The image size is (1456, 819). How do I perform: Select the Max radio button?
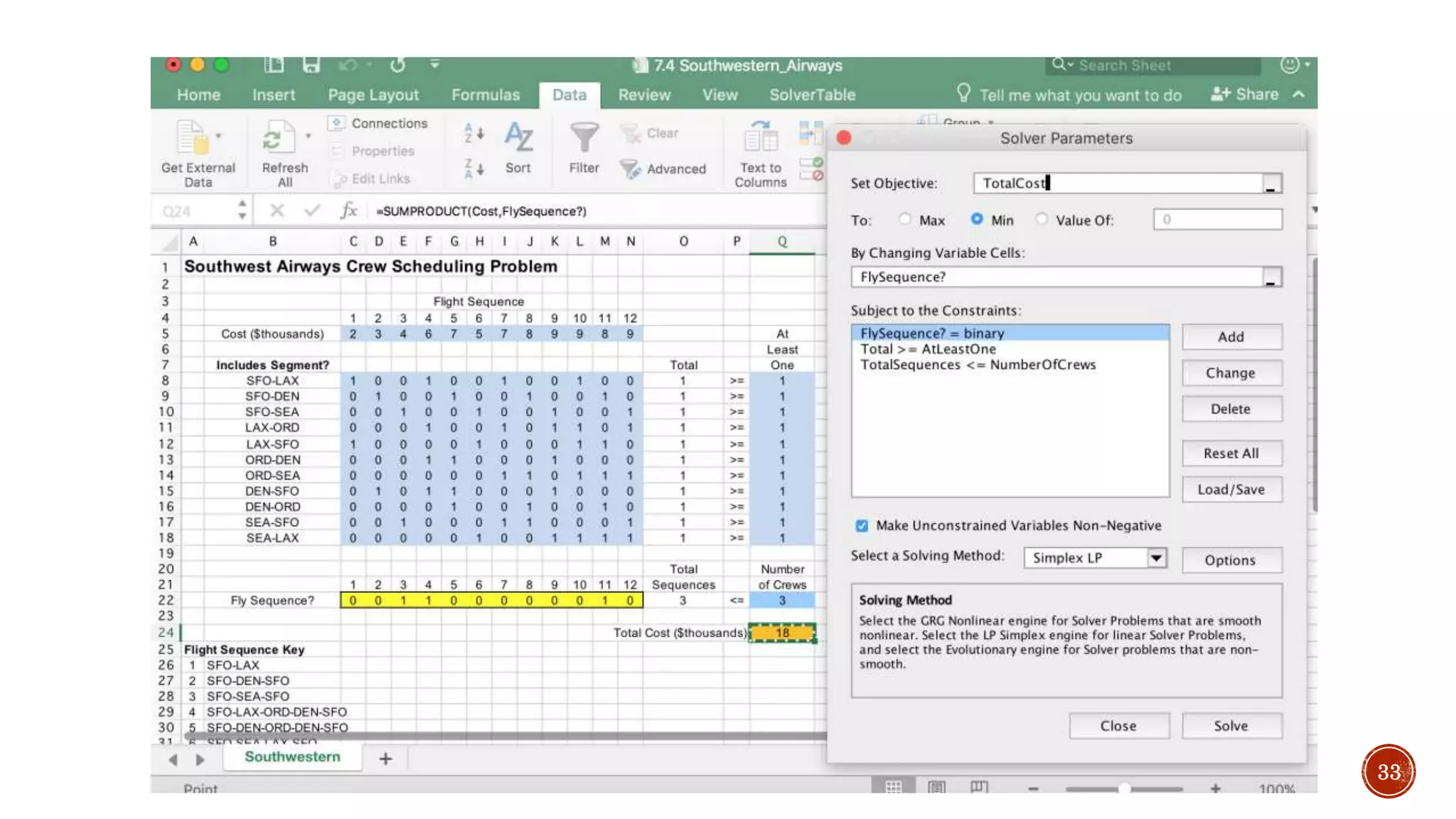point(905,219)
